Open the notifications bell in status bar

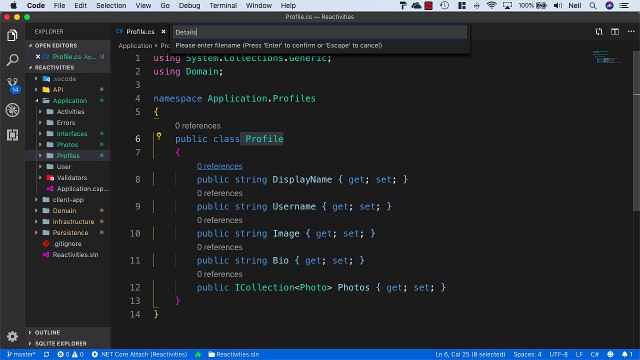627,354
